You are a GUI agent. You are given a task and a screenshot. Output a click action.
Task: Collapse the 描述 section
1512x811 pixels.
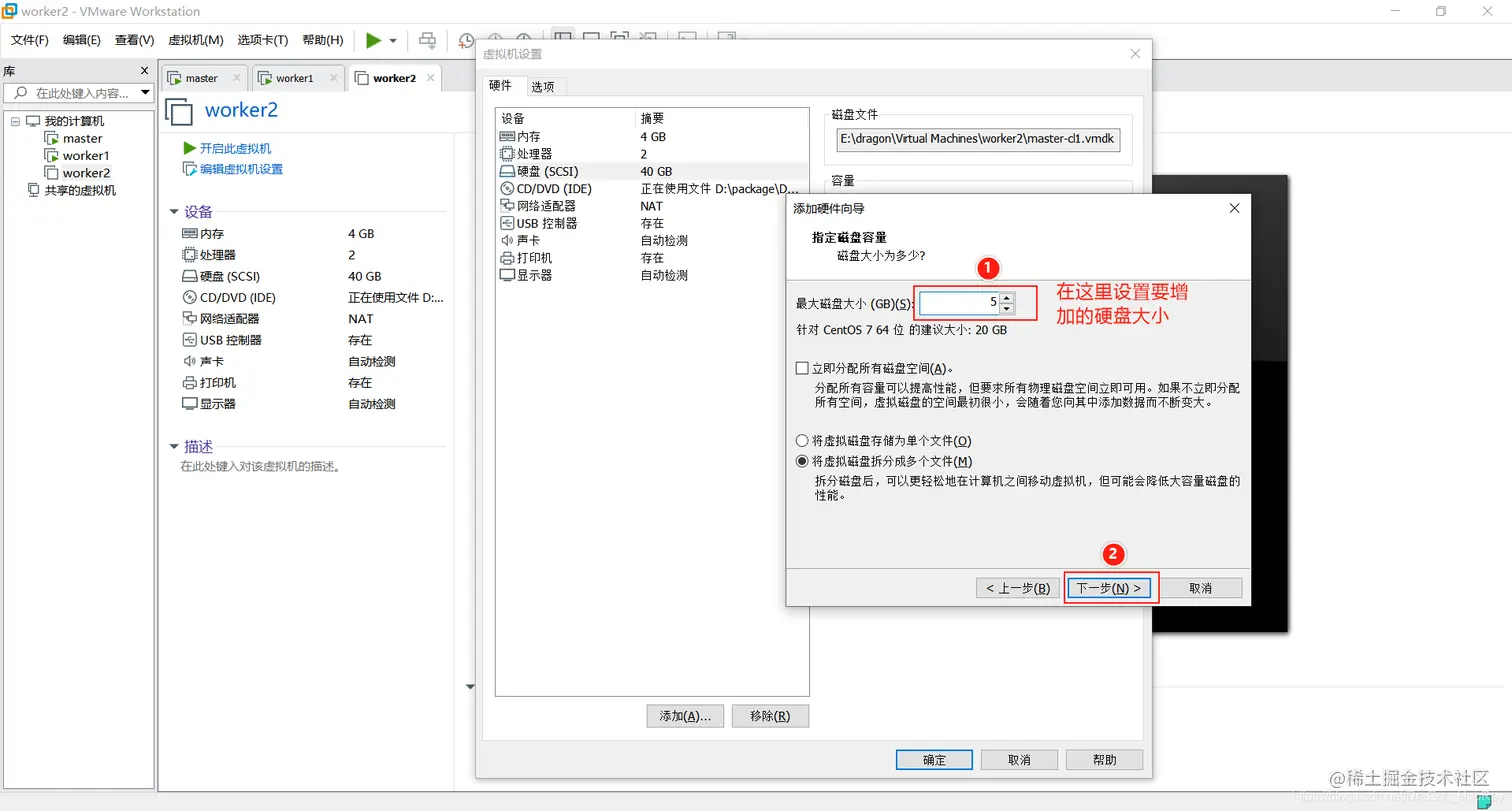[x=175, y=447]
